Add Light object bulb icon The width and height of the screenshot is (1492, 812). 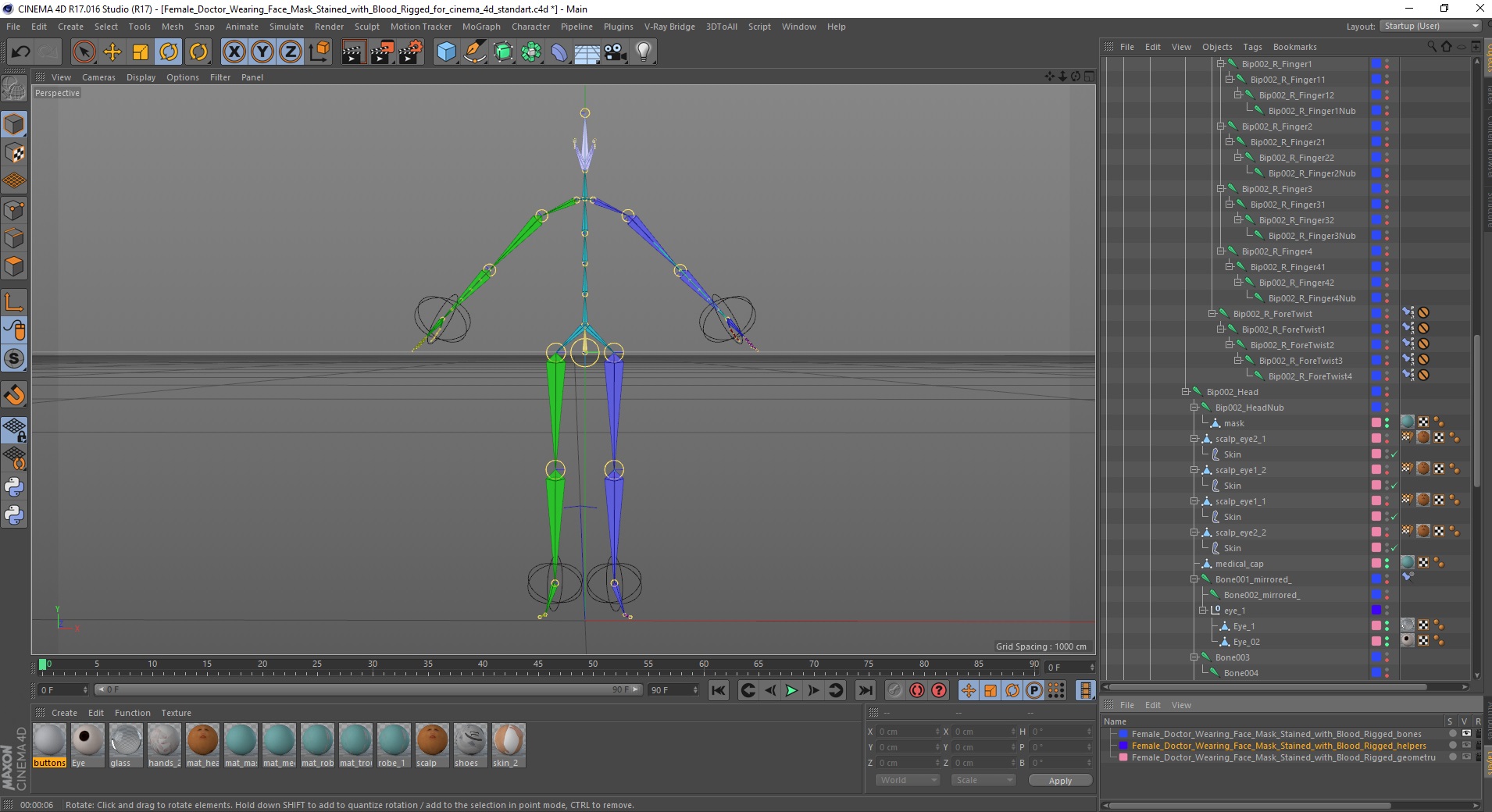(x=644, y=52)
